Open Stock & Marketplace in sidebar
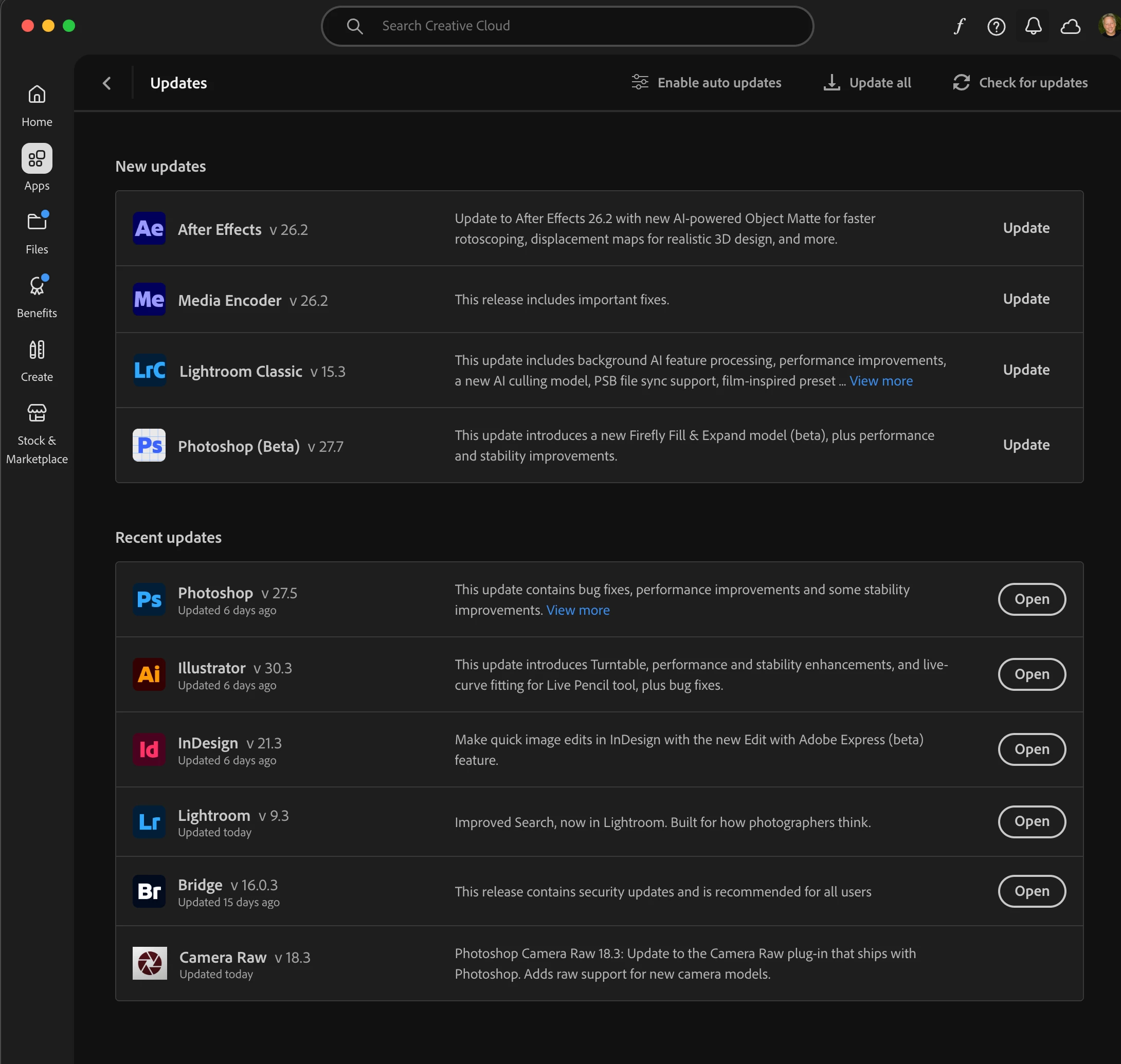The width and height of the screenshot is (1121, 1064). click(x=37, y=433)
